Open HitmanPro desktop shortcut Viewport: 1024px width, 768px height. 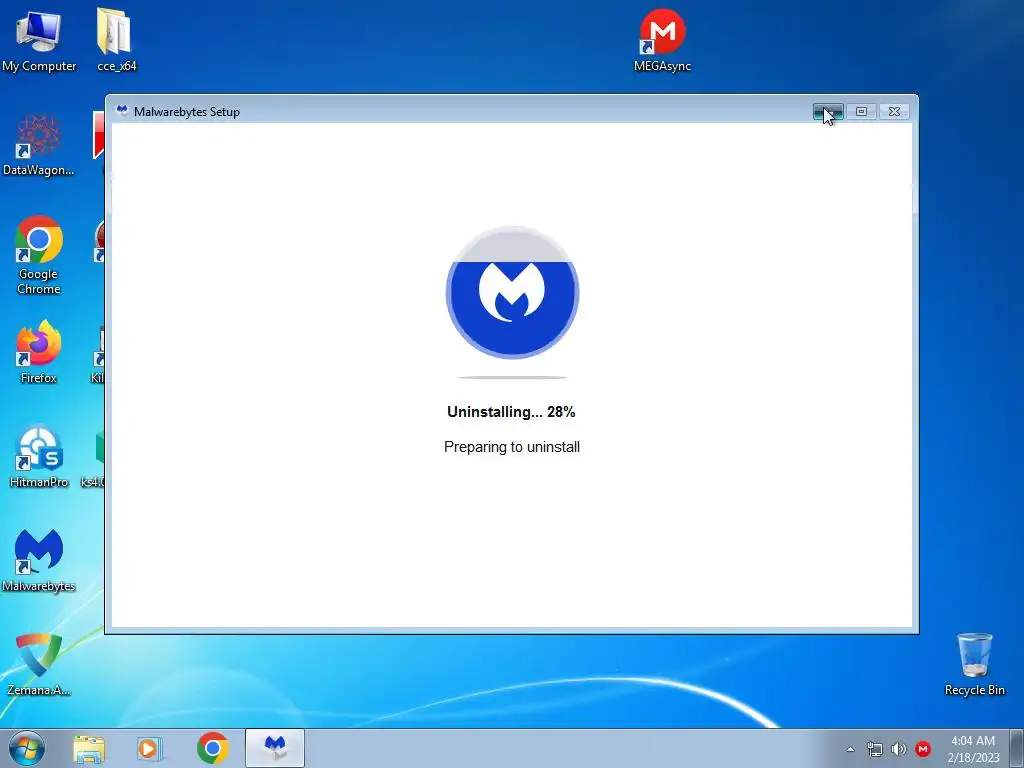pyautogui.click(x=39, y=457)
